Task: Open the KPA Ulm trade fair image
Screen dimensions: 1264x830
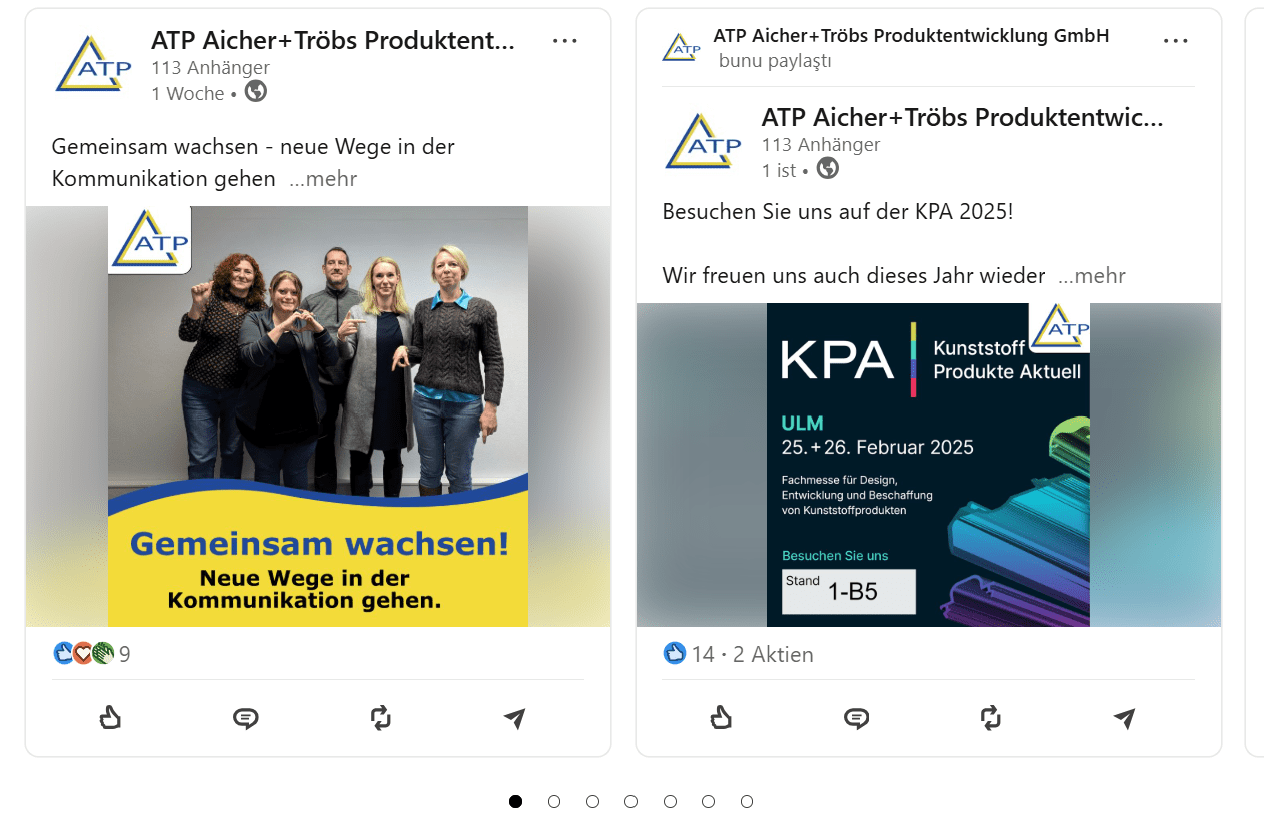Action: pos(929,465)
